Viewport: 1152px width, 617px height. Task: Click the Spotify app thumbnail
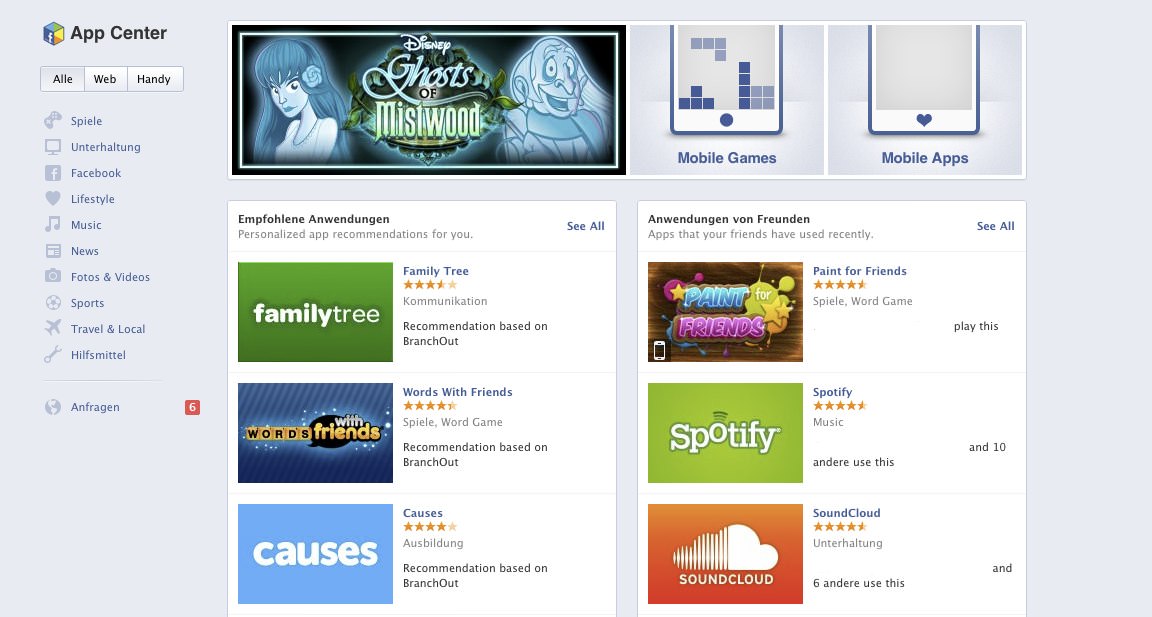[x=725, y=433]
